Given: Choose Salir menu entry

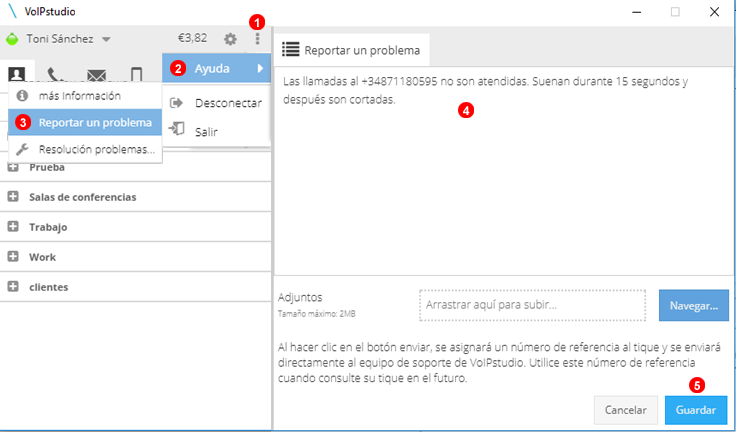Looking at the screenshot, I should (x=216, y=131).
